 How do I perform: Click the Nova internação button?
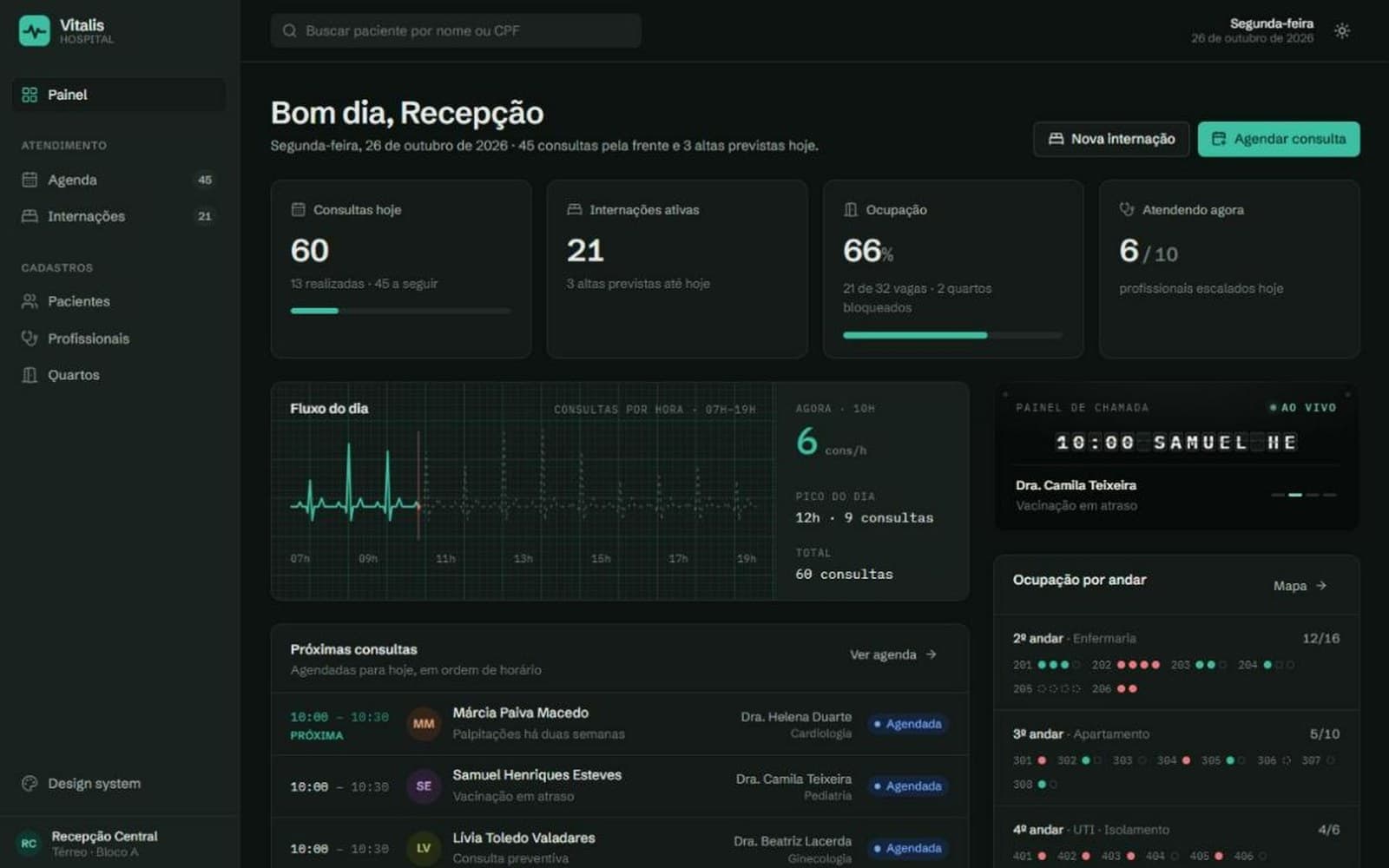click(1111, 139)
